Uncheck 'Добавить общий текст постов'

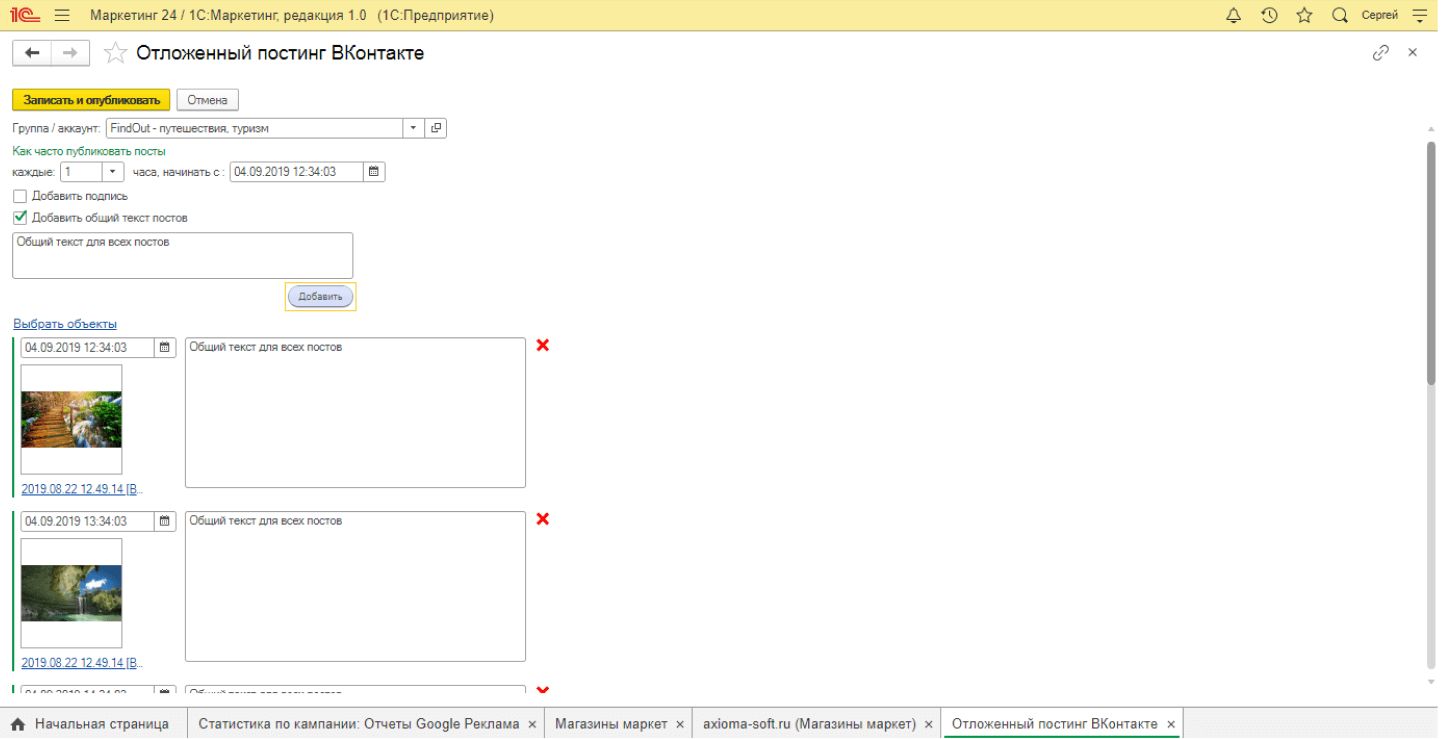click(x=20, y=217)
